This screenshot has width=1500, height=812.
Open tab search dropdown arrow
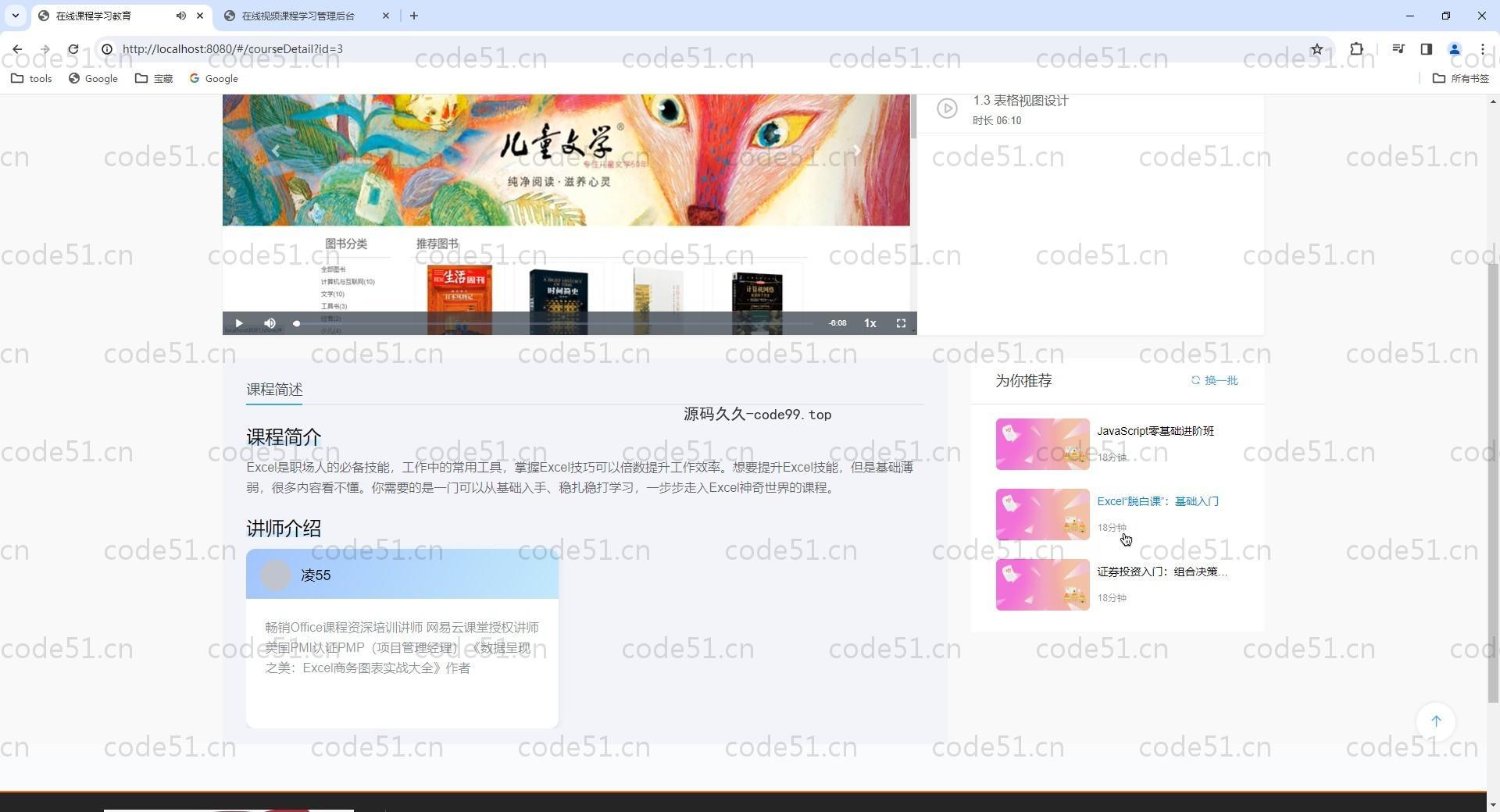tap(15, 16)
